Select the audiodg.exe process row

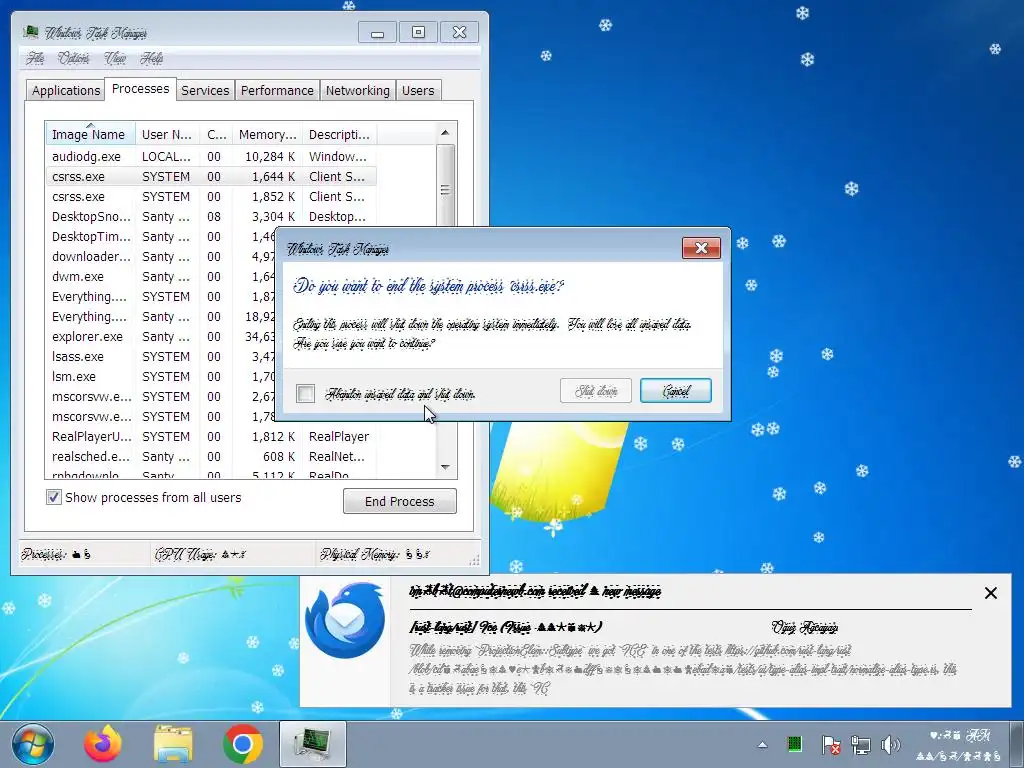211,157
